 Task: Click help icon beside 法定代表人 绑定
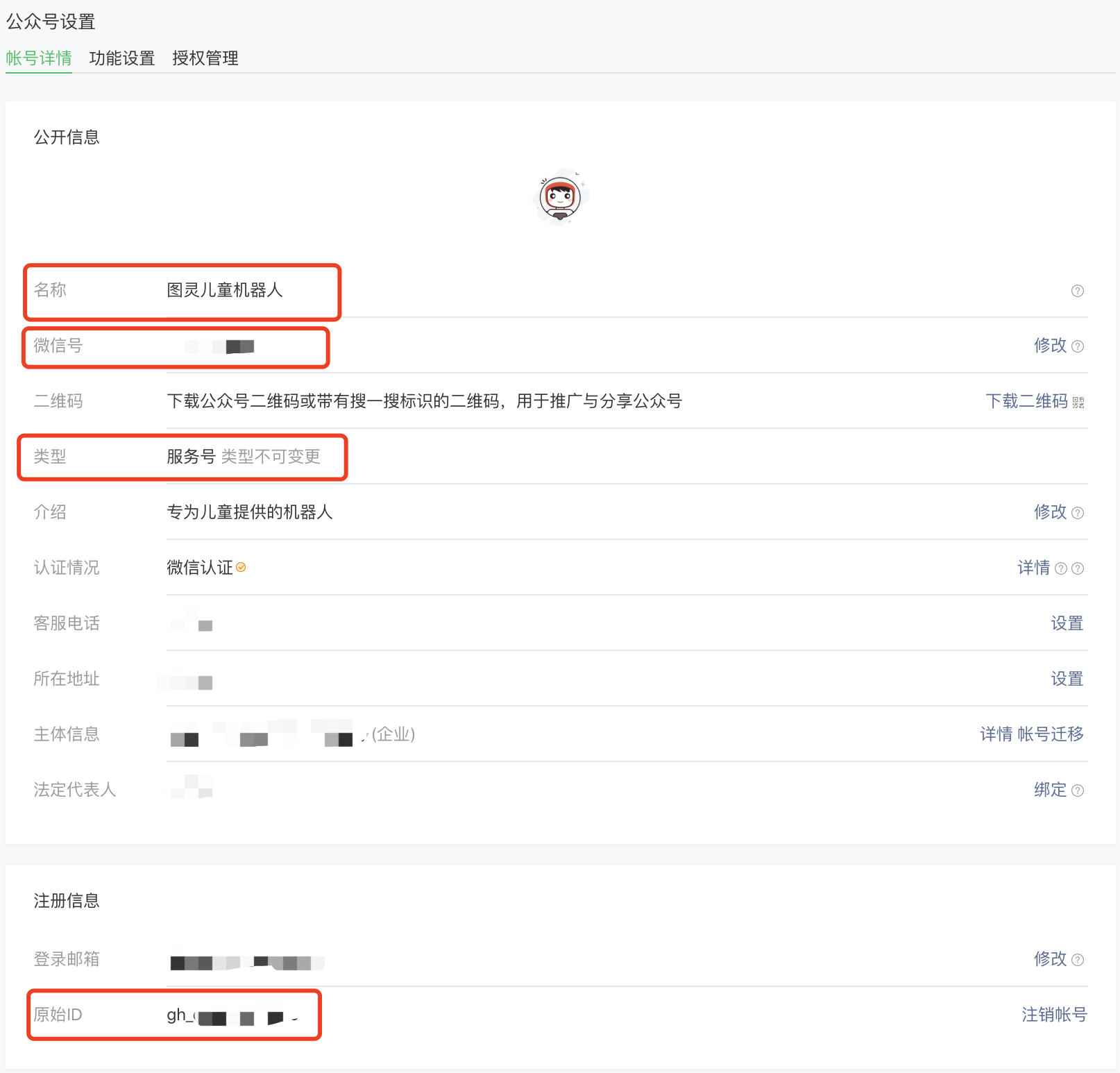point(1077,791)
